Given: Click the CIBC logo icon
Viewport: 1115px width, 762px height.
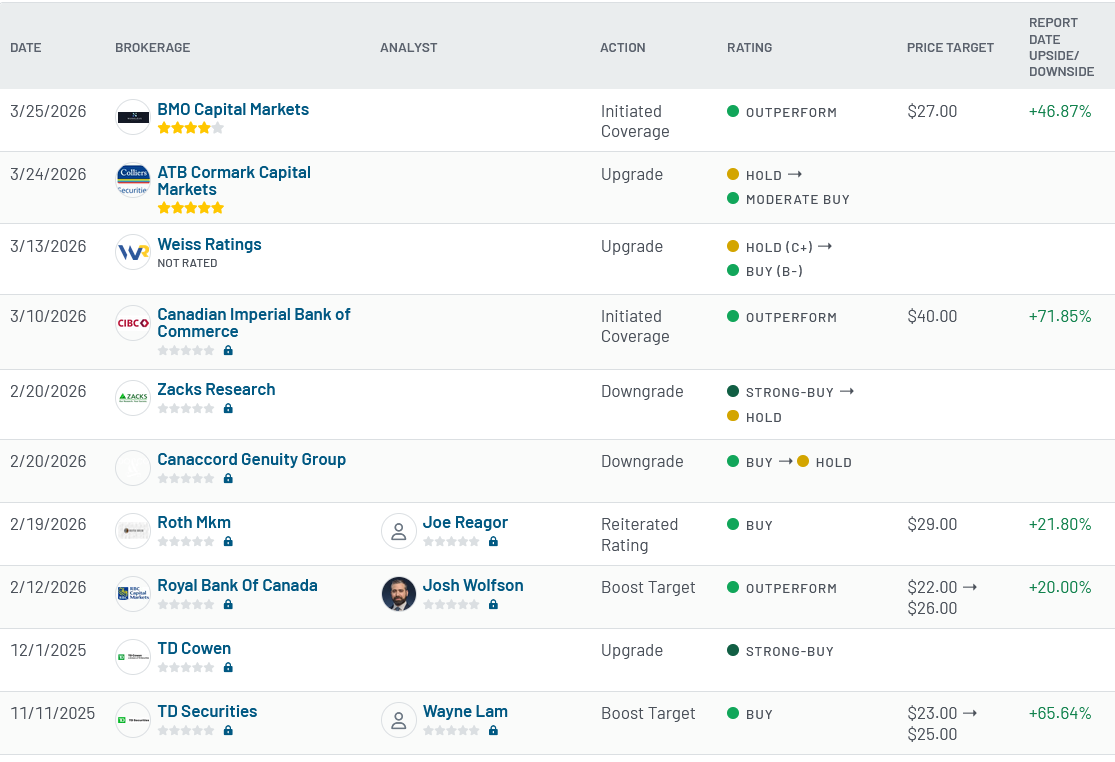Looking at the screenshot, I should point(133,323).
